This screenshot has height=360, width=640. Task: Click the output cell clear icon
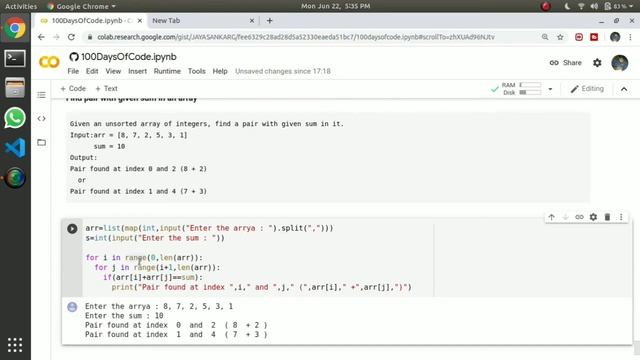tap(72, 307)
